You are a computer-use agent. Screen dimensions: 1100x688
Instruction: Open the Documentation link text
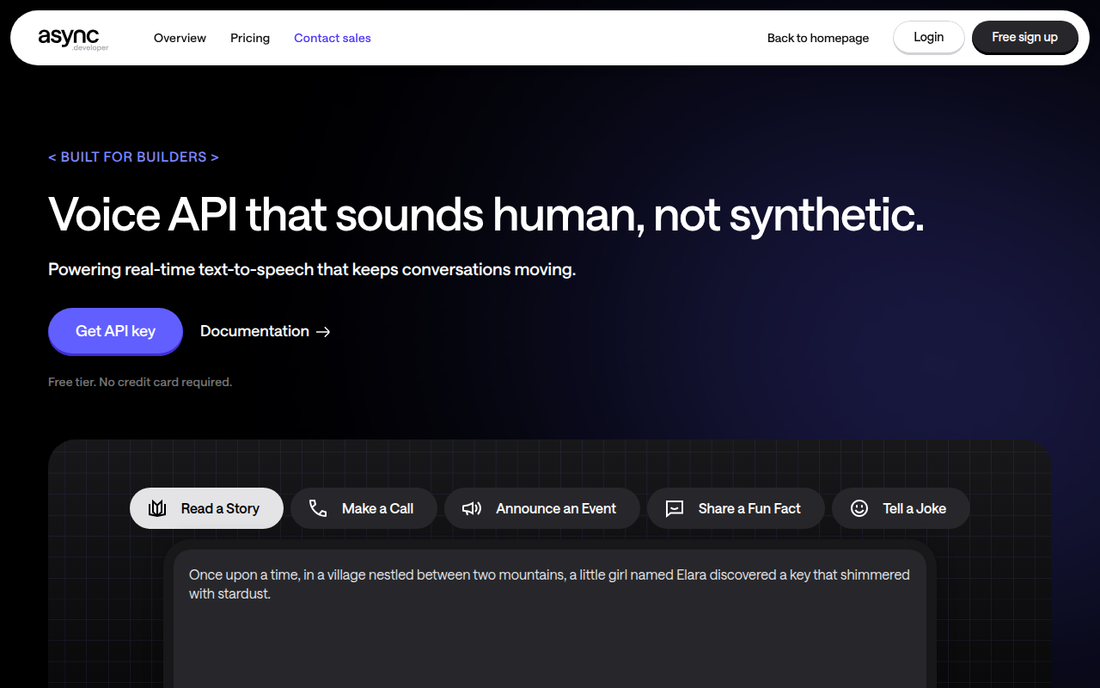(x=255, y=331)
